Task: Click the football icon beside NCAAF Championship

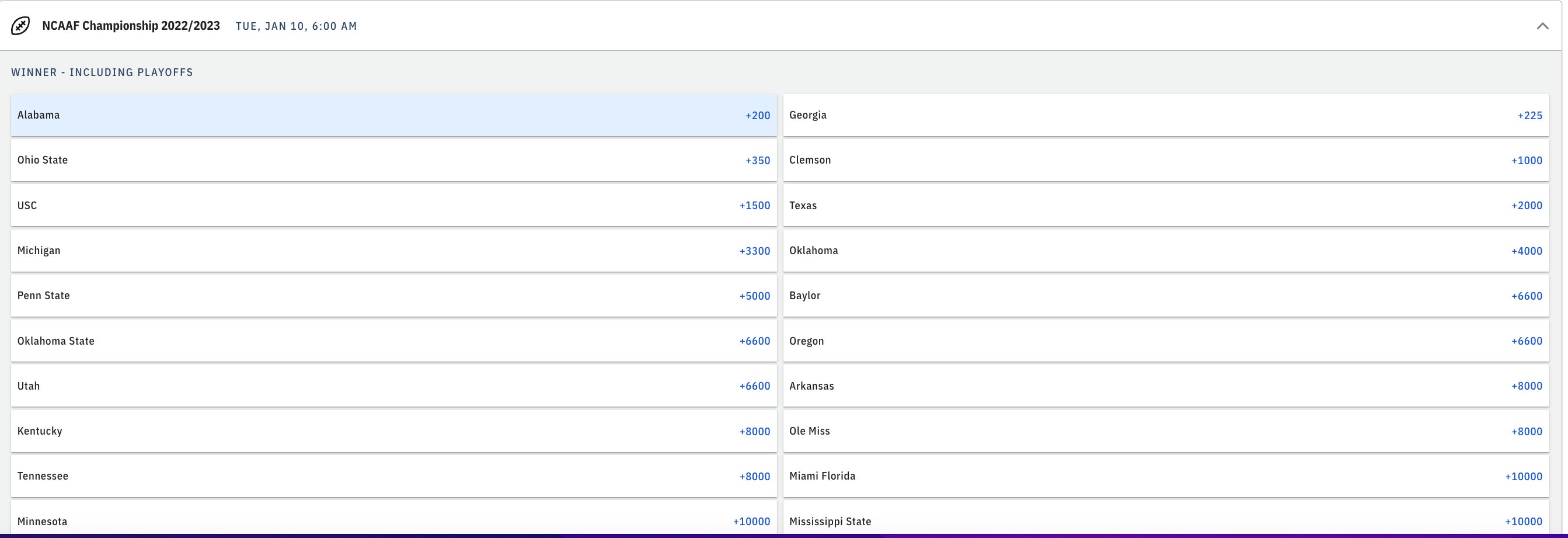Action: click(20, 26)
